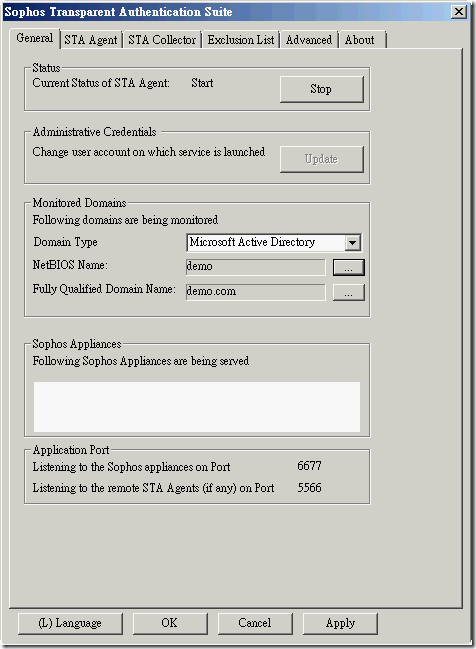
Task: Browse for the Fully Qualified Domain Name
Action: tap(349, 292)
